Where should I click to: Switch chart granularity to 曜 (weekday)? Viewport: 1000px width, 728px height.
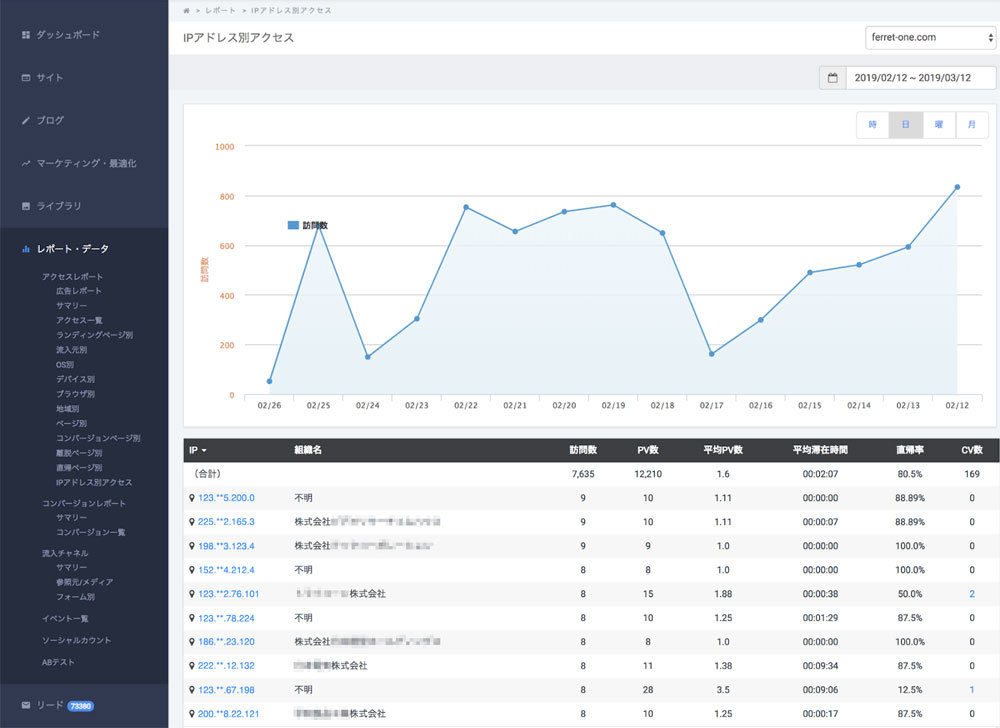(x=938, y=125)
